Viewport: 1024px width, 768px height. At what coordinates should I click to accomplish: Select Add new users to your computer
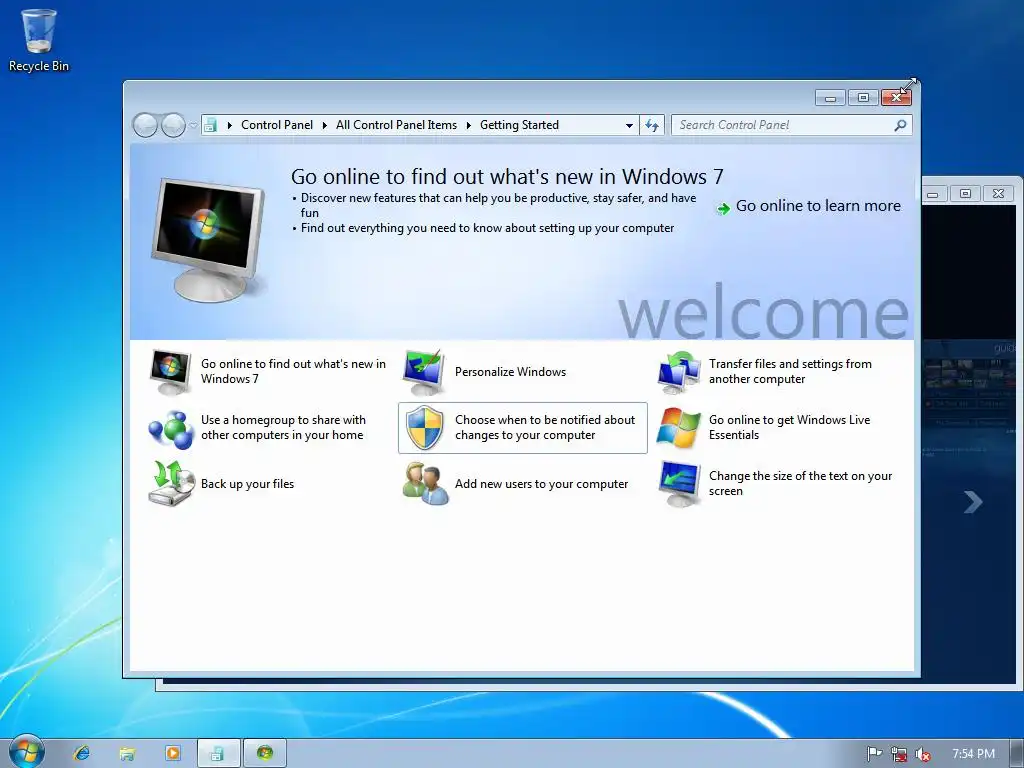point(541,484)
